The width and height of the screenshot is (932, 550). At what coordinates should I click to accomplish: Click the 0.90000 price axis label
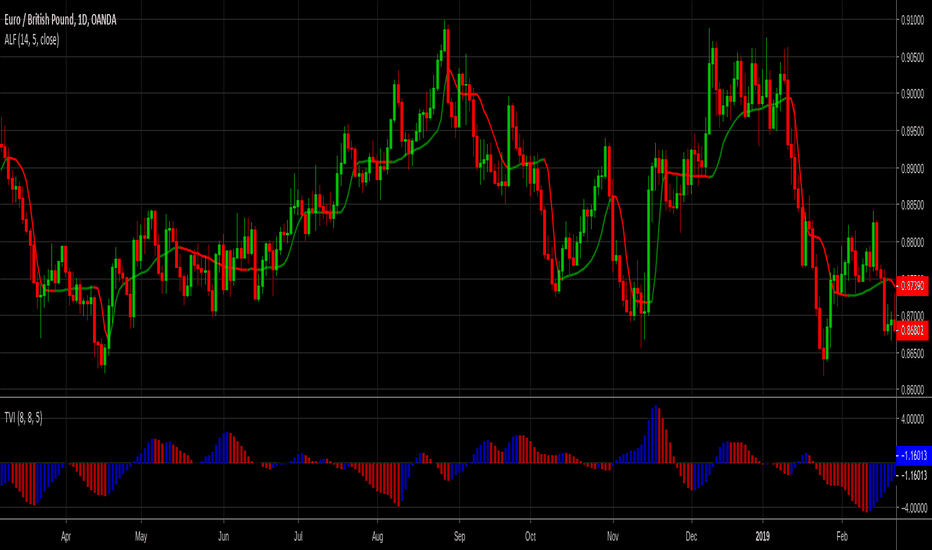tap(912, 94)
